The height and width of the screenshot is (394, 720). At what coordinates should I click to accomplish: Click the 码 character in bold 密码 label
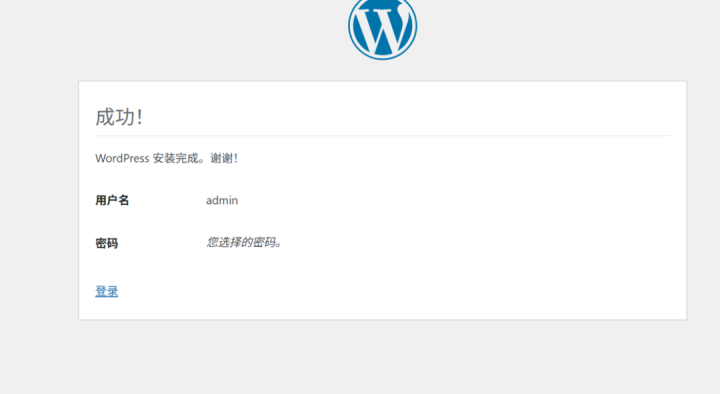112,243
